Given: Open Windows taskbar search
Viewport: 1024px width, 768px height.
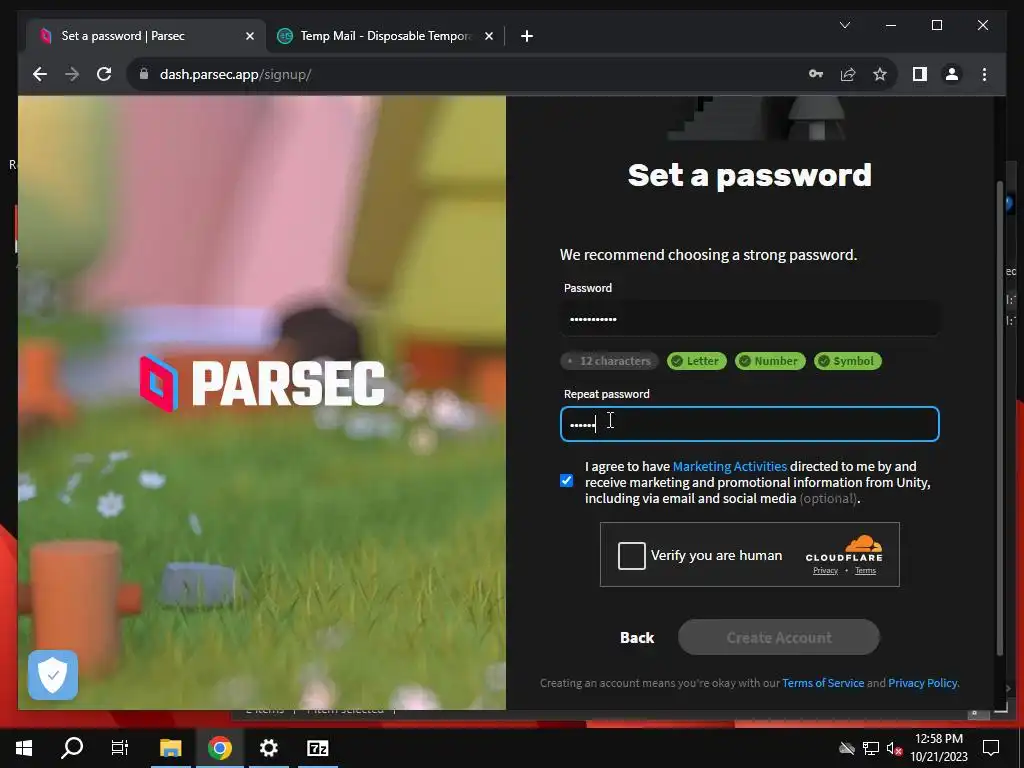Looking at the screenshot, I should click(x=72, y=748).
